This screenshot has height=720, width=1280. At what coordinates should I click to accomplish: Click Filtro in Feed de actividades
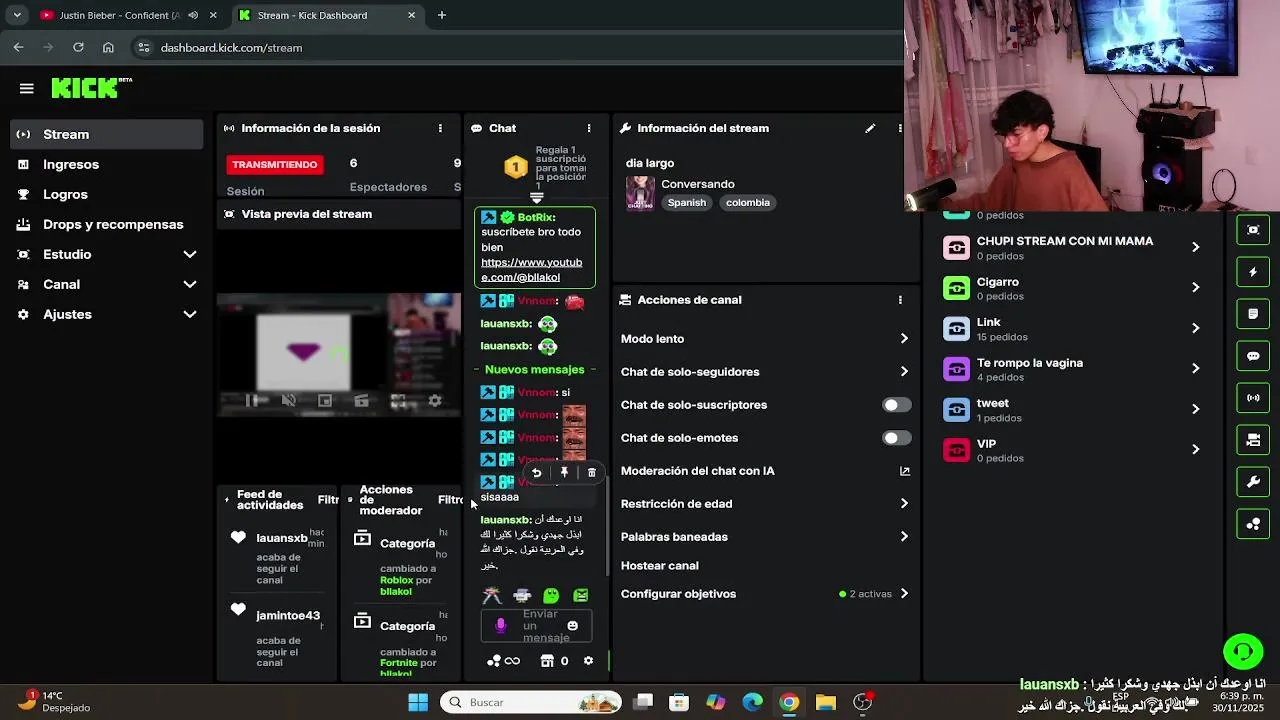click(328, 500)
